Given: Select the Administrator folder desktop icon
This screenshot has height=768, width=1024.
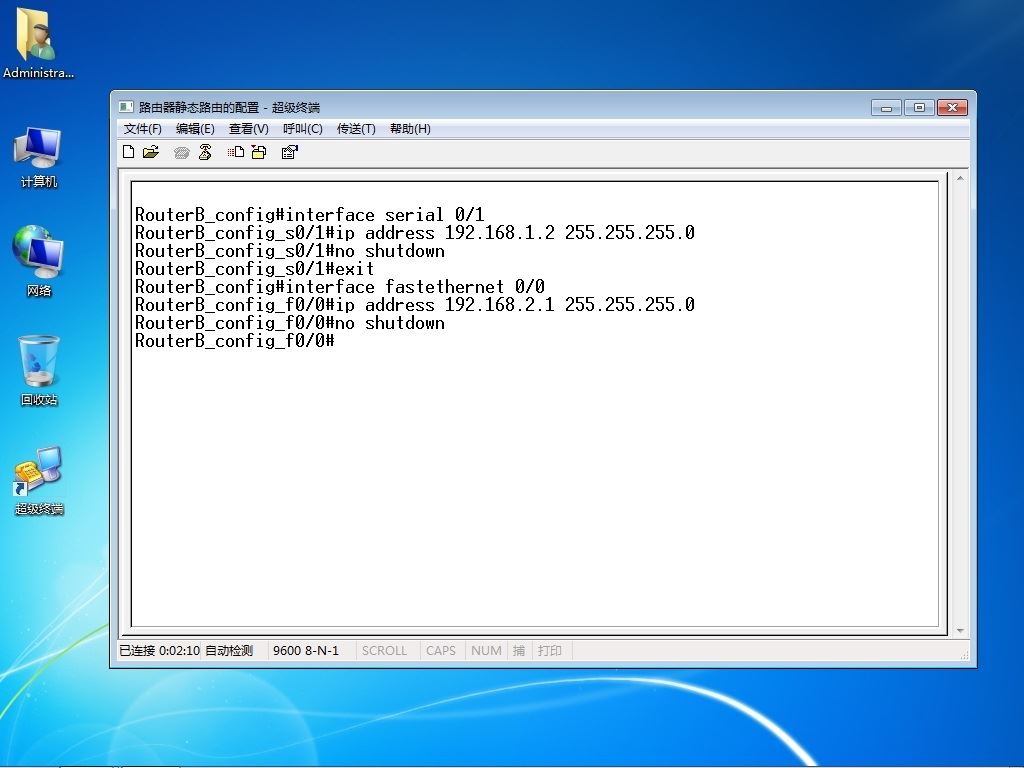Looking at the screenshot, I should coord(38,43).
